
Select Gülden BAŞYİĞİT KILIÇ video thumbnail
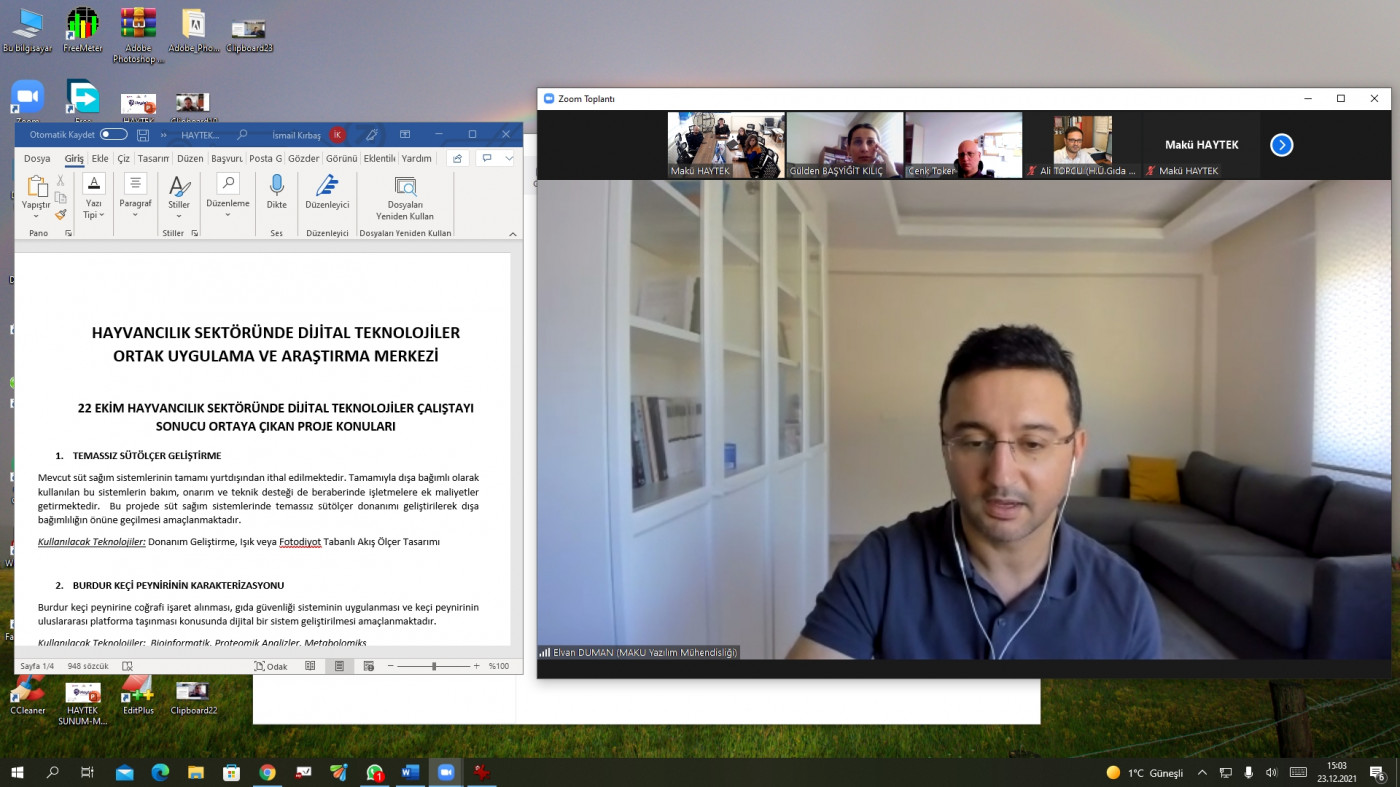click(845, 145)
